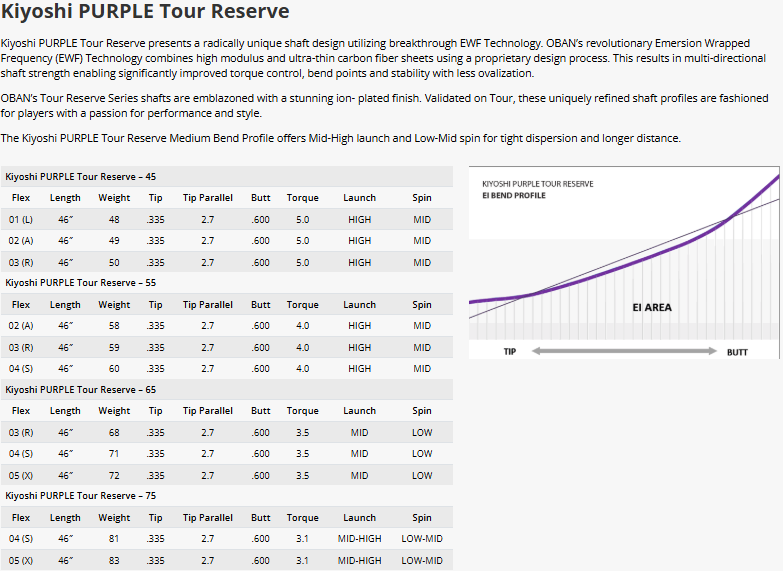Click the Weight header in the 45 table
This screenshot has height=571, width=783.
click(x=114, y=198)
